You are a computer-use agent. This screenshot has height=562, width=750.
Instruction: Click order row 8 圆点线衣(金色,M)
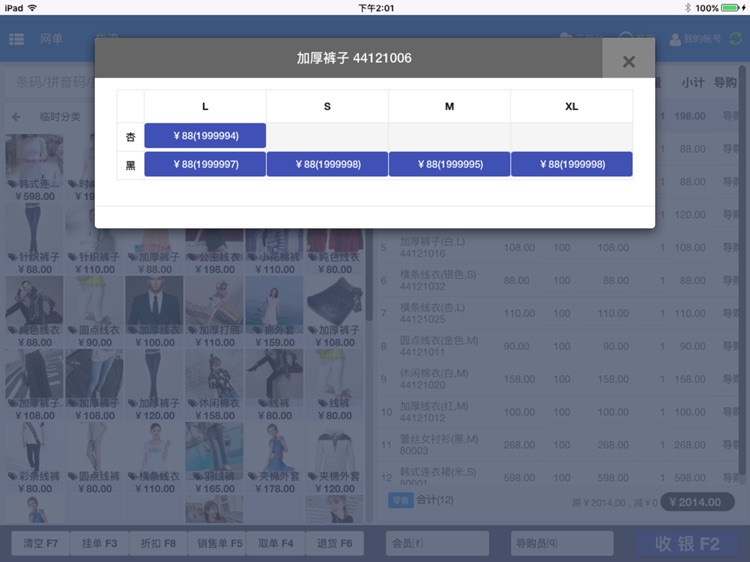click(x=557, y=346)
